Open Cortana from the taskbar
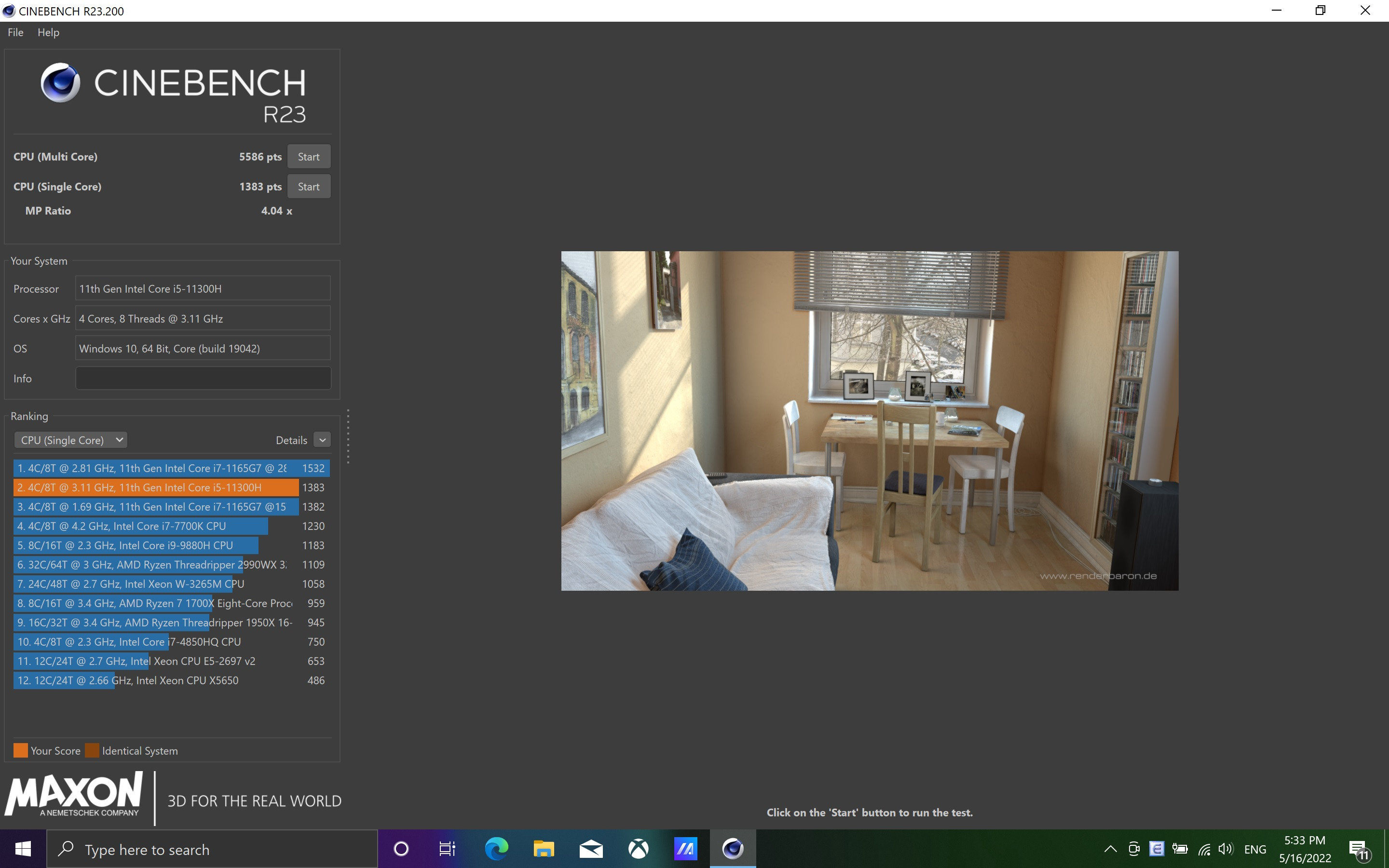 click(x=401, y=849)
